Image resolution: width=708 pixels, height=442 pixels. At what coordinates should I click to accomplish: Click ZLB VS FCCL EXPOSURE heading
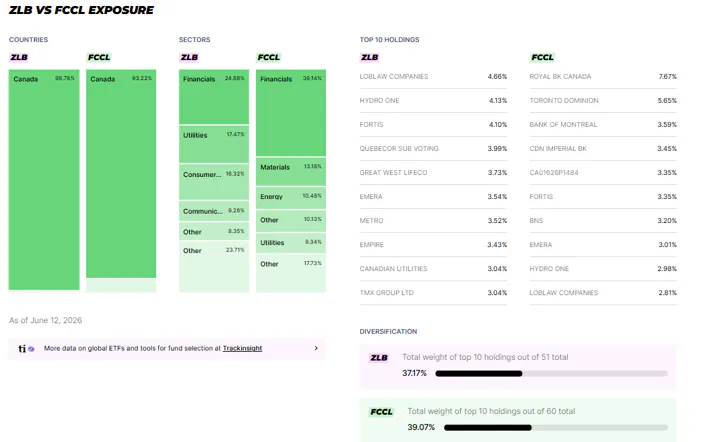(x=81, y=10)
